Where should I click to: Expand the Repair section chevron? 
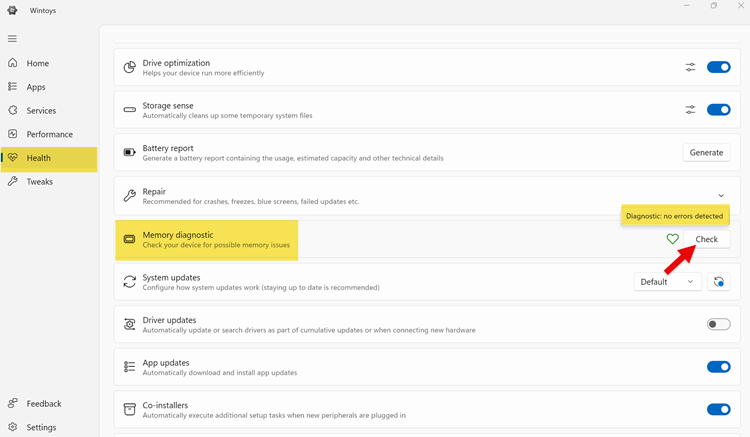coord(721,196)
